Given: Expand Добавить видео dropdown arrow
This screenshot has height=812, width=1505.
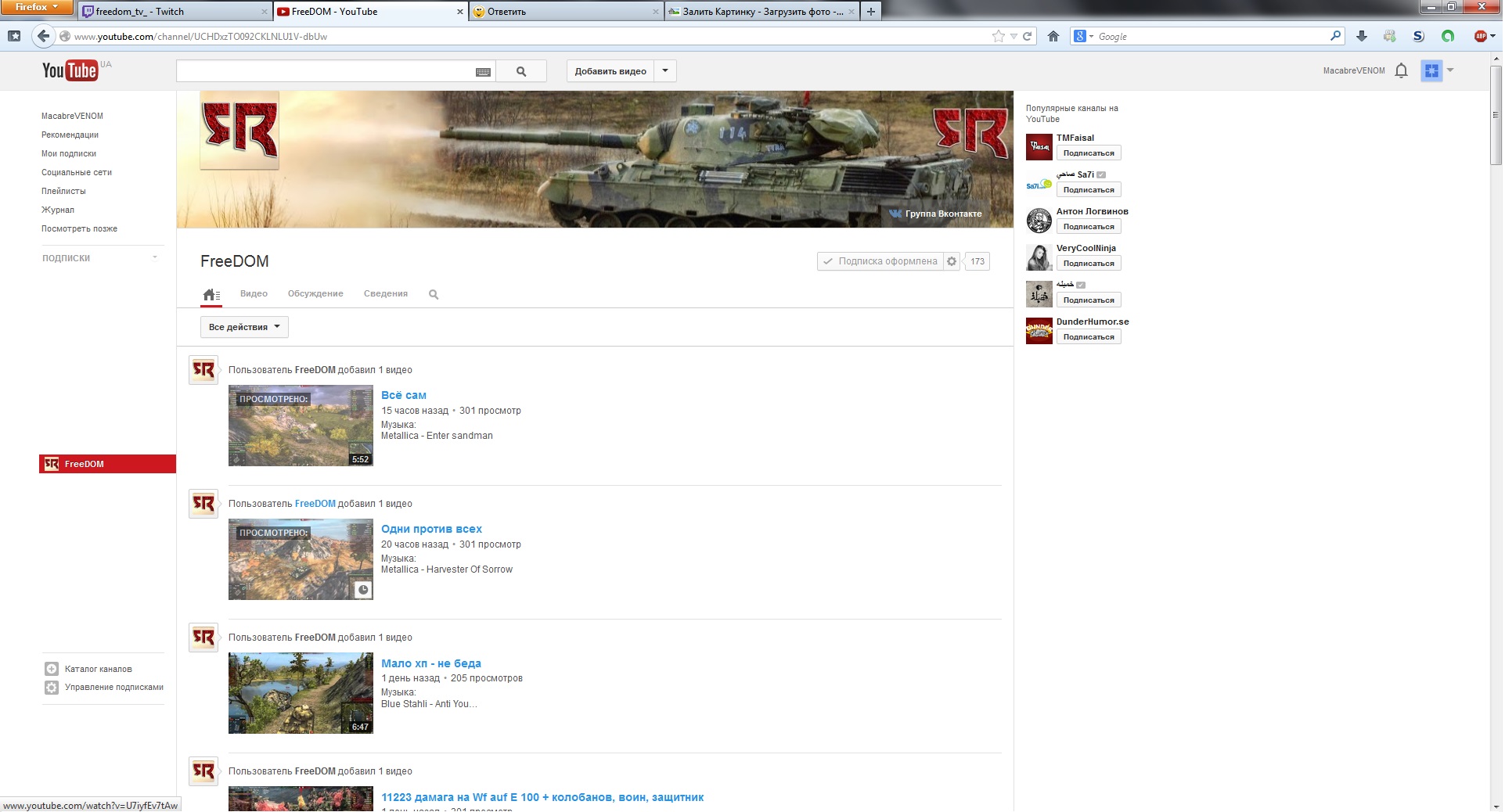Looking at the screenshot, I should [x=665, y=70].
